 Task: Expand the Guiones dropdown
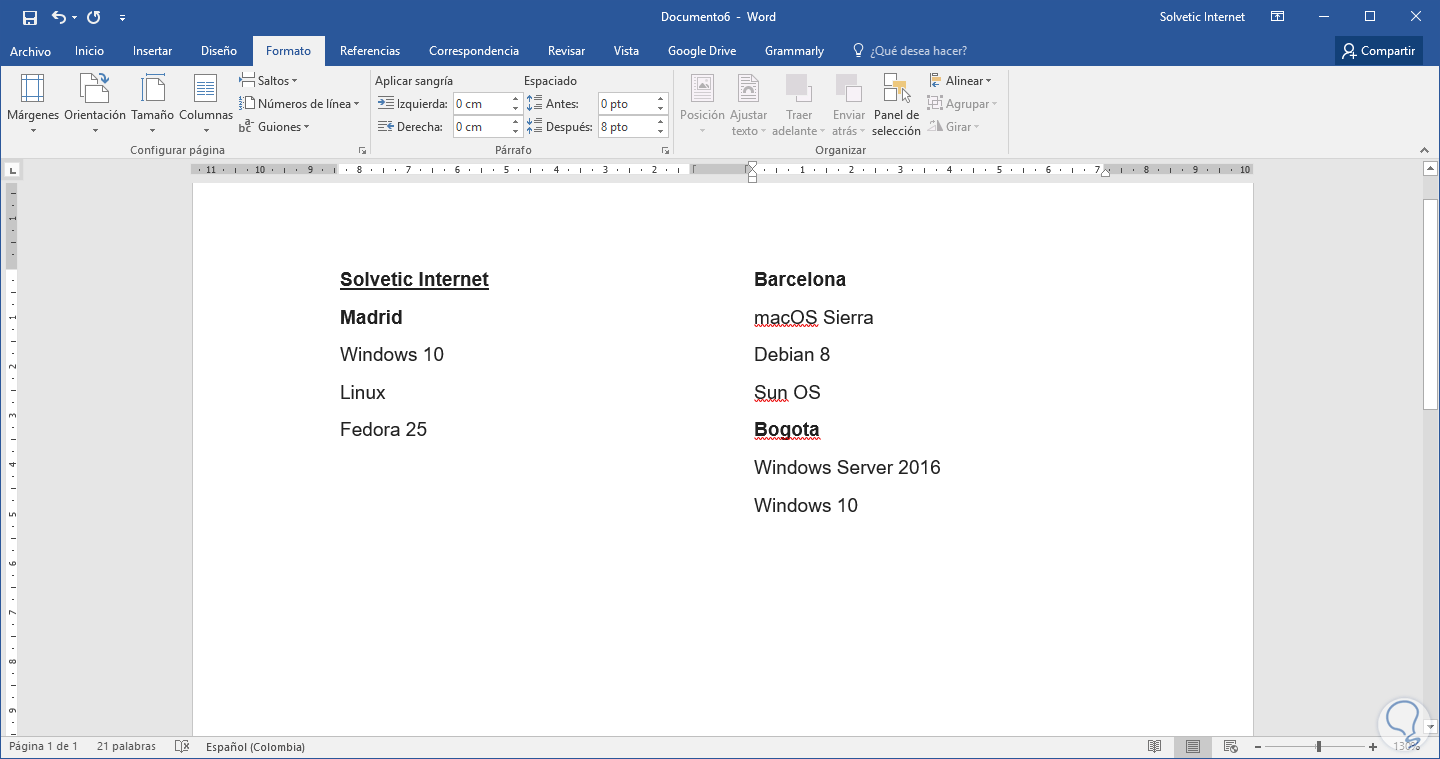coord(274,127)
